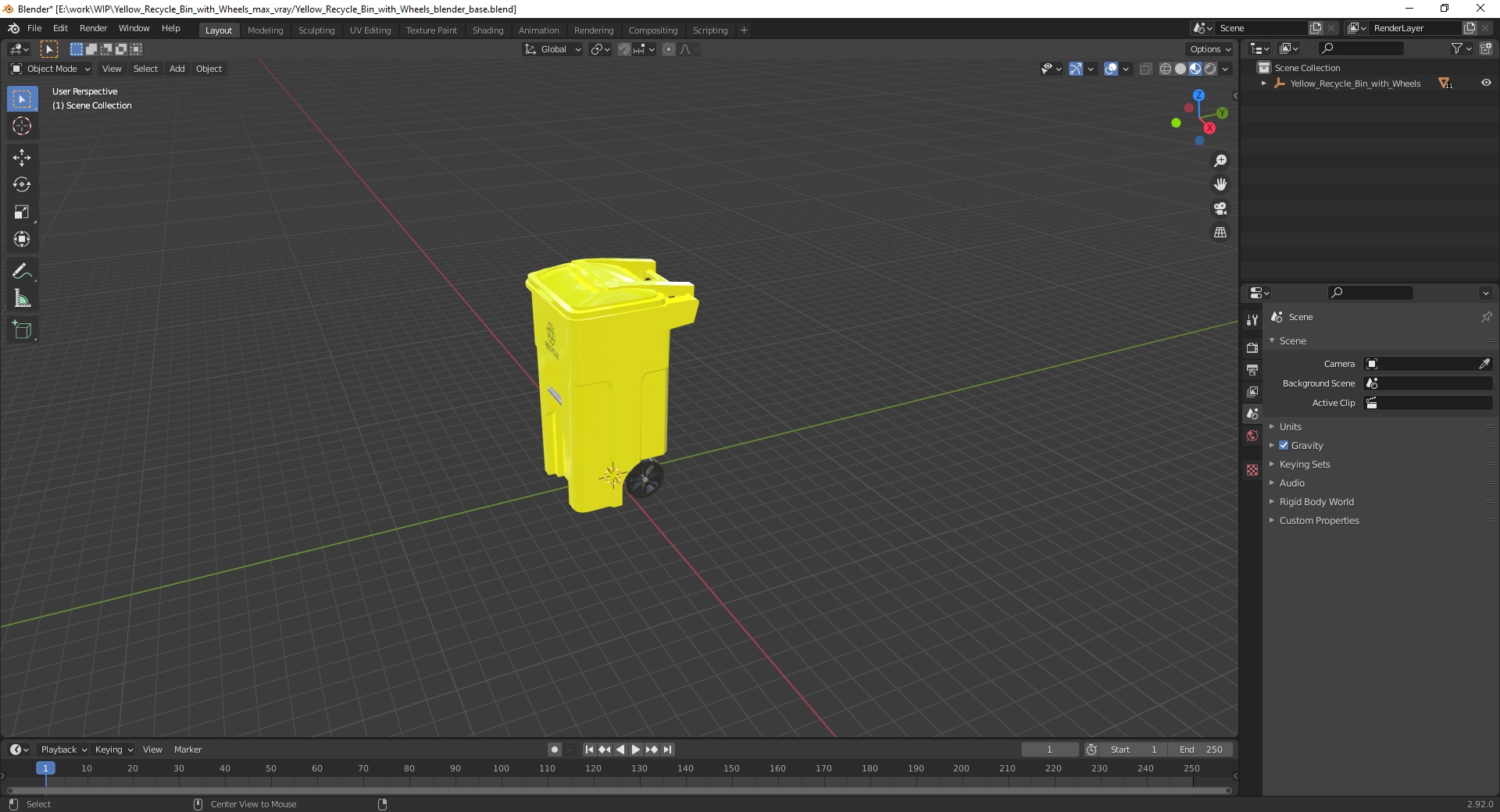This screenshot has width=1500, height=812.
Task: Switch to rendered viewport shading
Action: coord(1210,69)
